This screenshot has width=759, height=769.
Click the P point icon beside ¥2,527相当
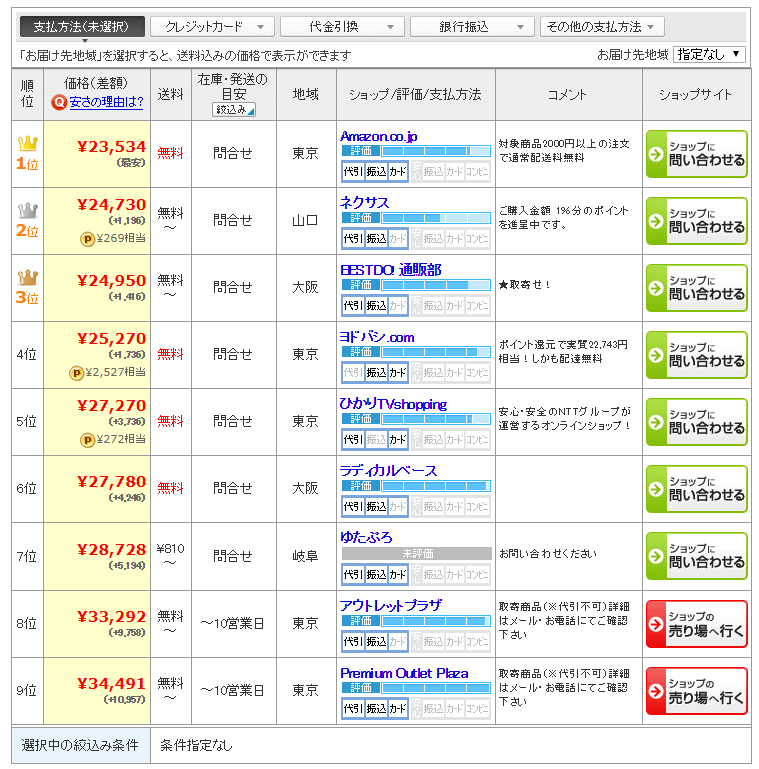[x=76, y=373]
